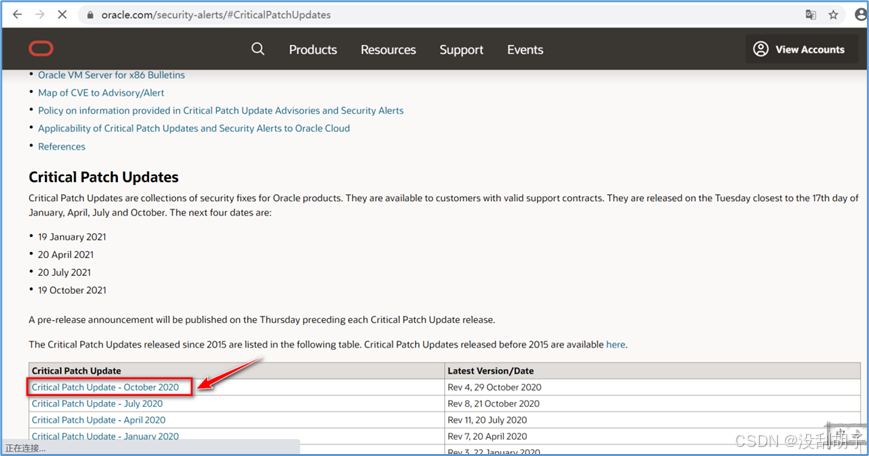869x456 pixels.
Task: Select the '20 July 2021' date text
Action: tap(64, 272)
